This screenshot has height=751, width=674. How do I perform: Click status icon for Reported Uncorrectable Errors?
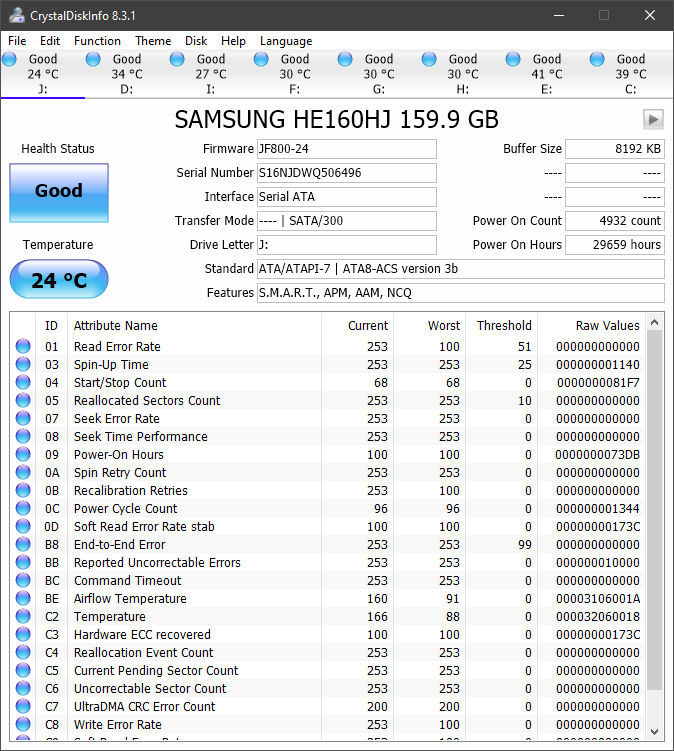pos(23,562)
